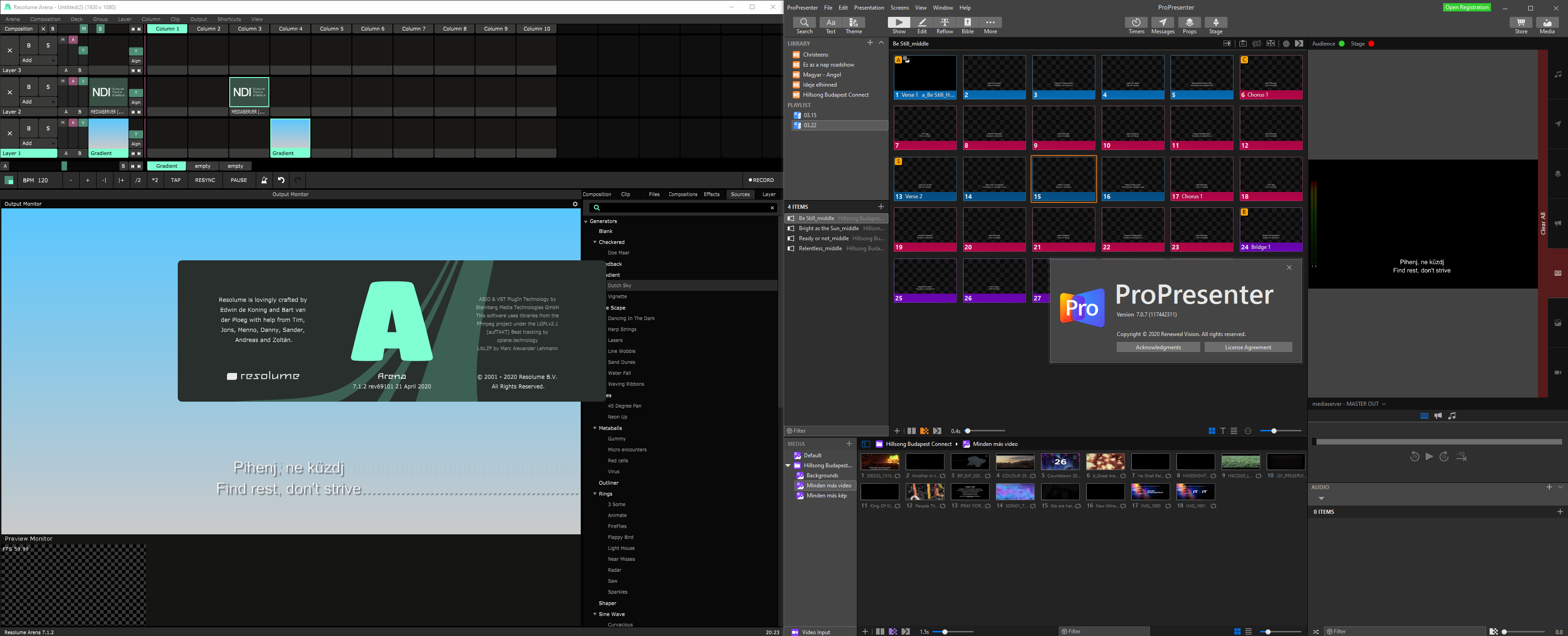Click the Acknowledgments button
This screenshot has height=636, width=1568.
[x=1158, y=347]
